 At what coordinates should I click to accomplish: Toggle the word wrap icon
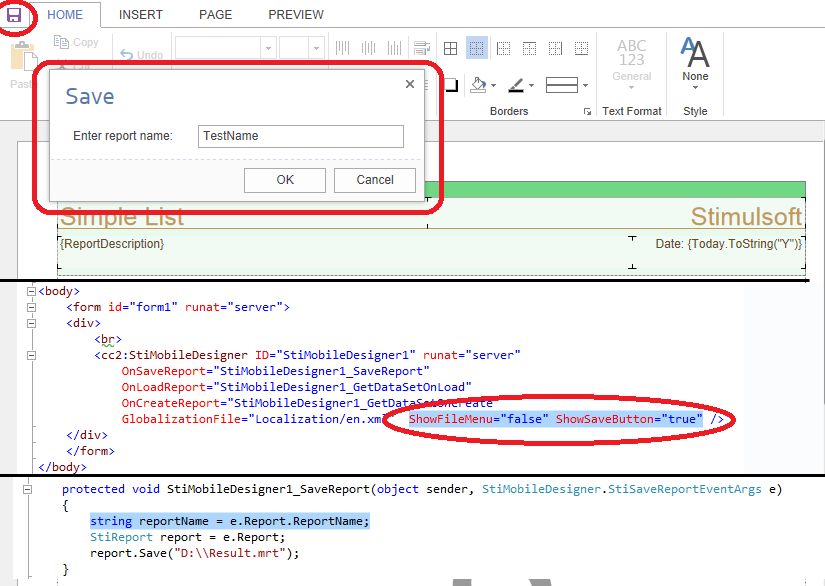coord(421,48)
